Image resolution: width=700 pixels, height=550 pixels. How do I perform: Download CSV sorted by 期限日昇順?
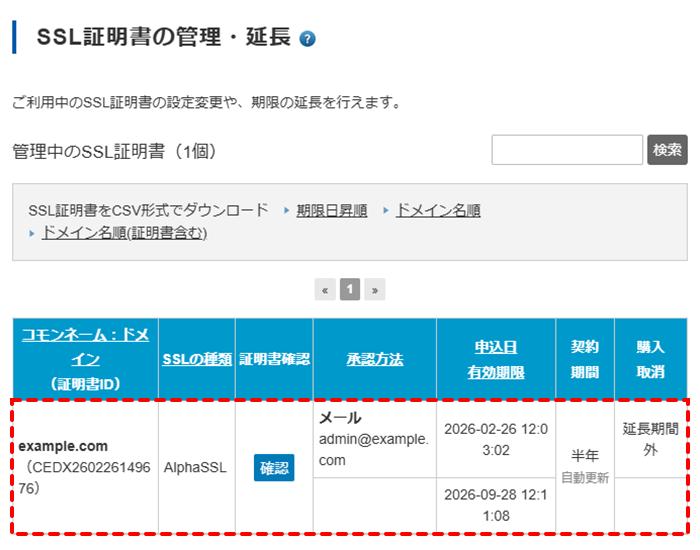[x=331, y=211]
